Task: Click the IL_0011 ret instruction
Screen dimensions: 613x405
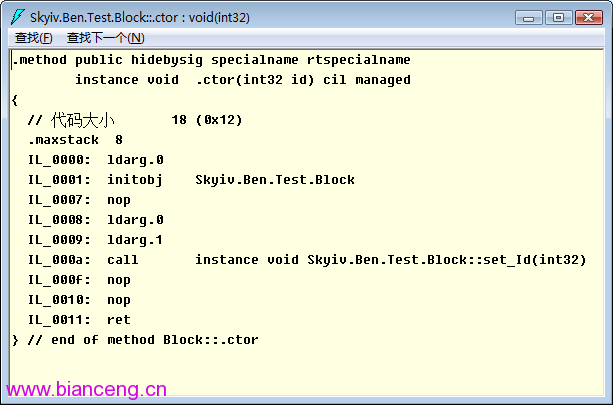Action: click(x=79, y=320)
